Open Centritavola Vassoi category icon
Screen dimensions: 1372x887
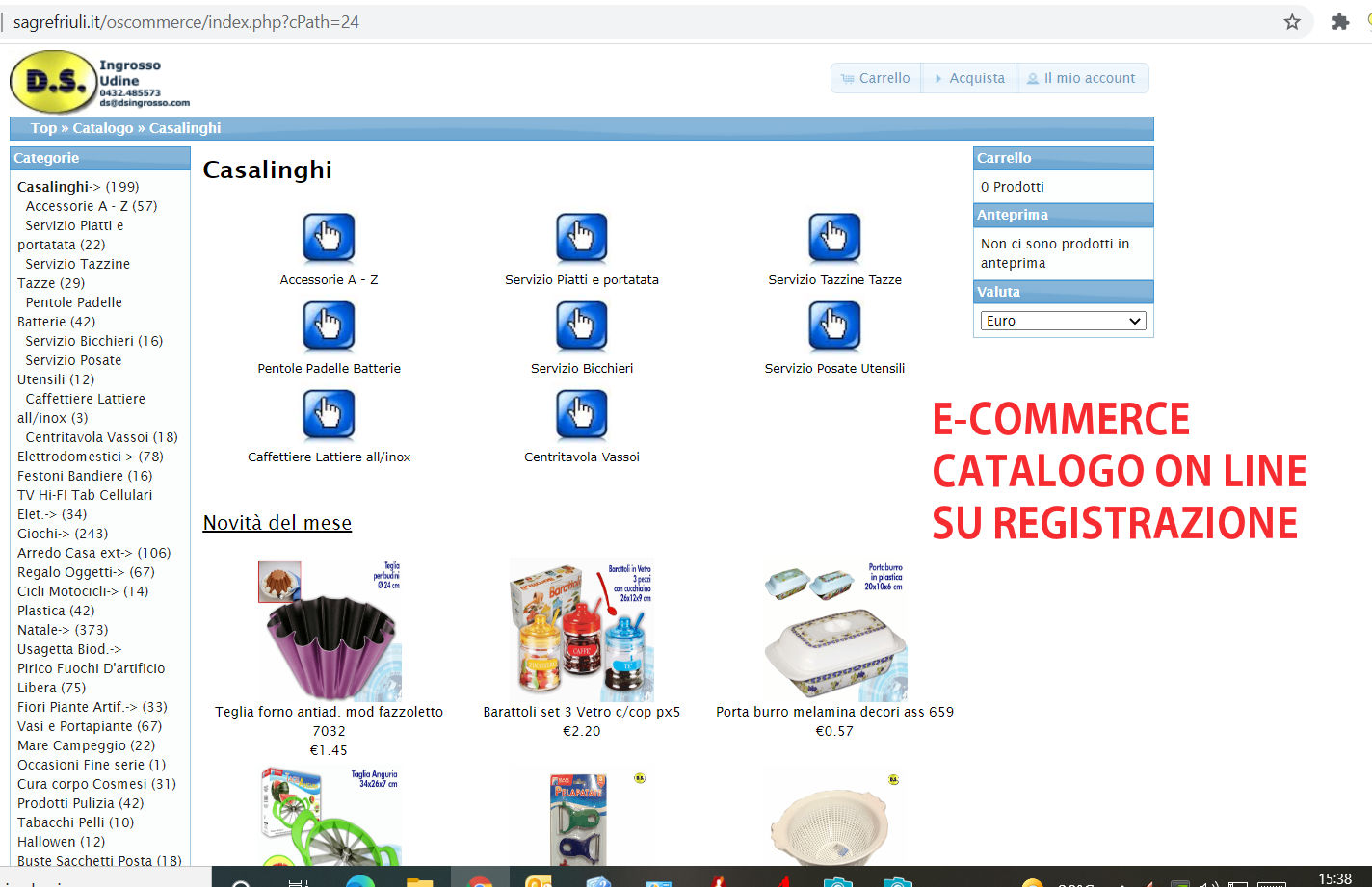click(x=582, y=415)
